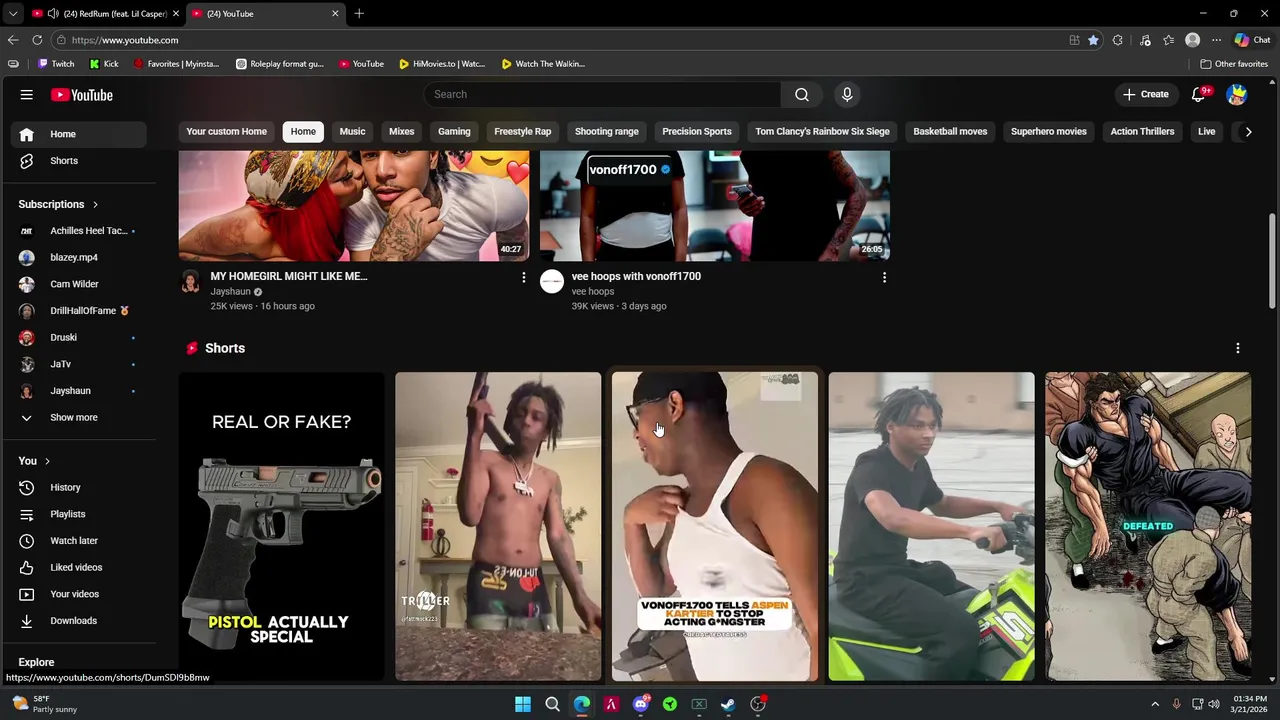Open DrillHallOfFame channel
Screen dimensions: 1280x720
pos(77,311)
